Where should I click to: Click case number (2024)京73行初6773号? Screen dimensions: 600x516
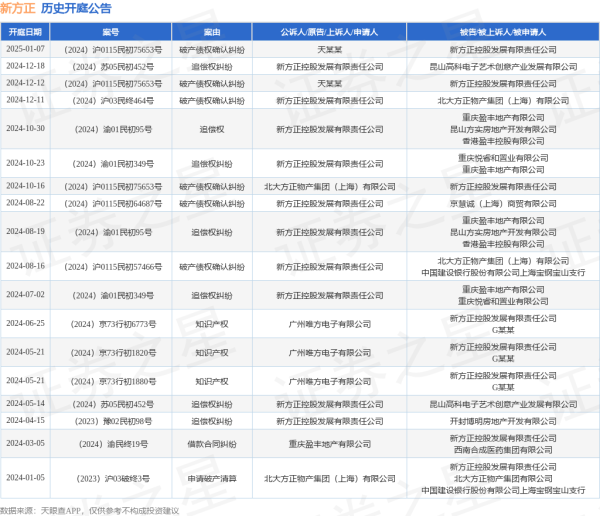click(113, 324)
